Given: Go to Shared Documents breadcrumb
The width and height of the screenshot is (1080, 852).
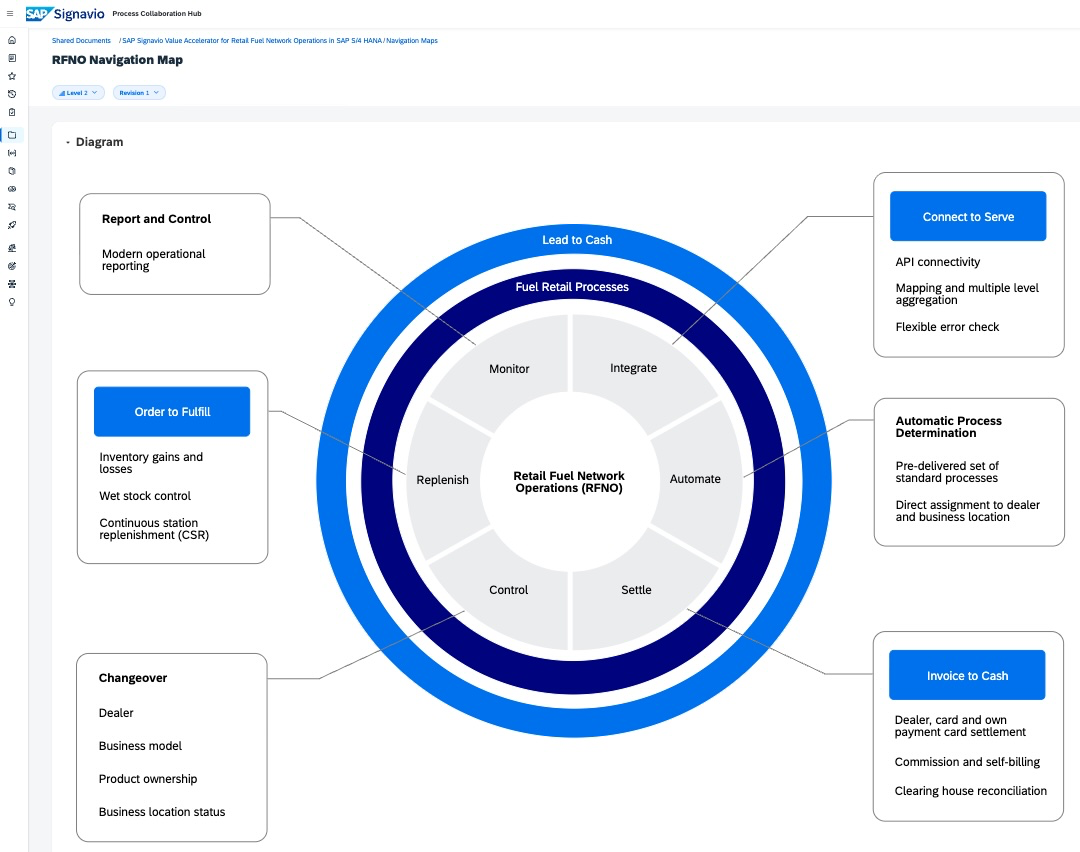Looking at the screenshot, I should (81, 41).
